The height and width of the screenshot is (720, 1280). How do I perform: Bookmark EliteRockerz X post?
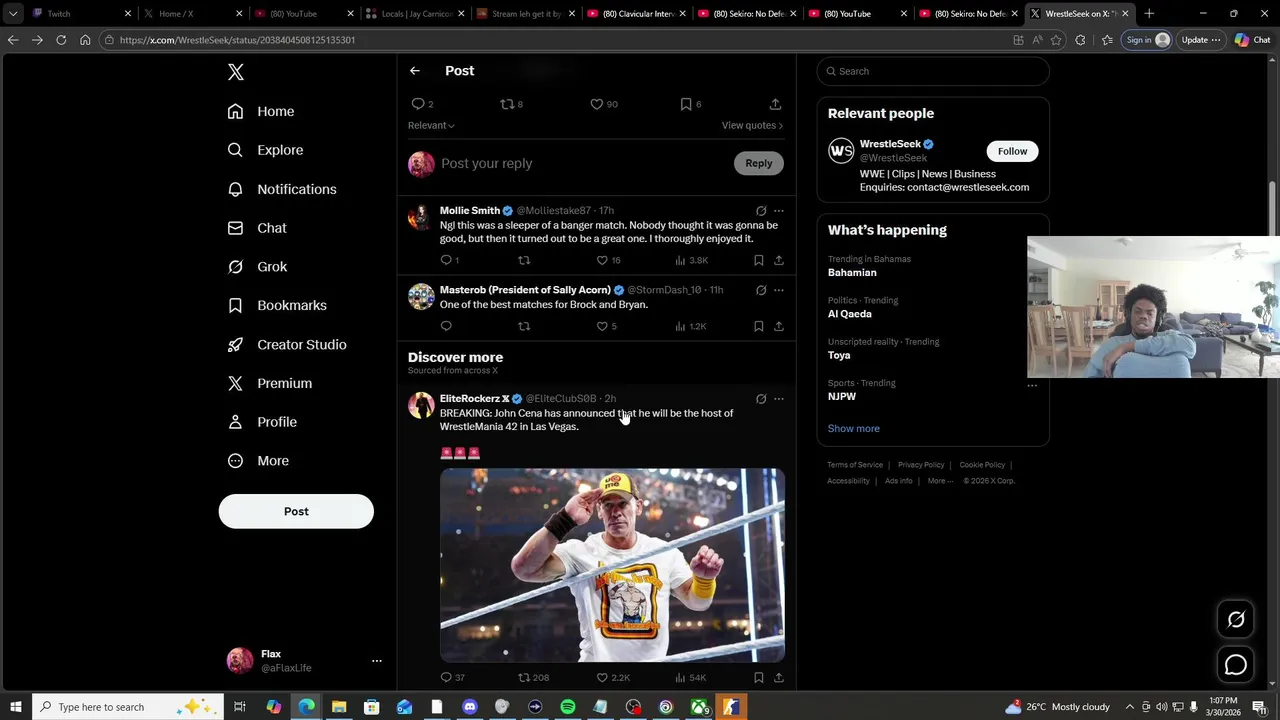[x=759, y=678]
